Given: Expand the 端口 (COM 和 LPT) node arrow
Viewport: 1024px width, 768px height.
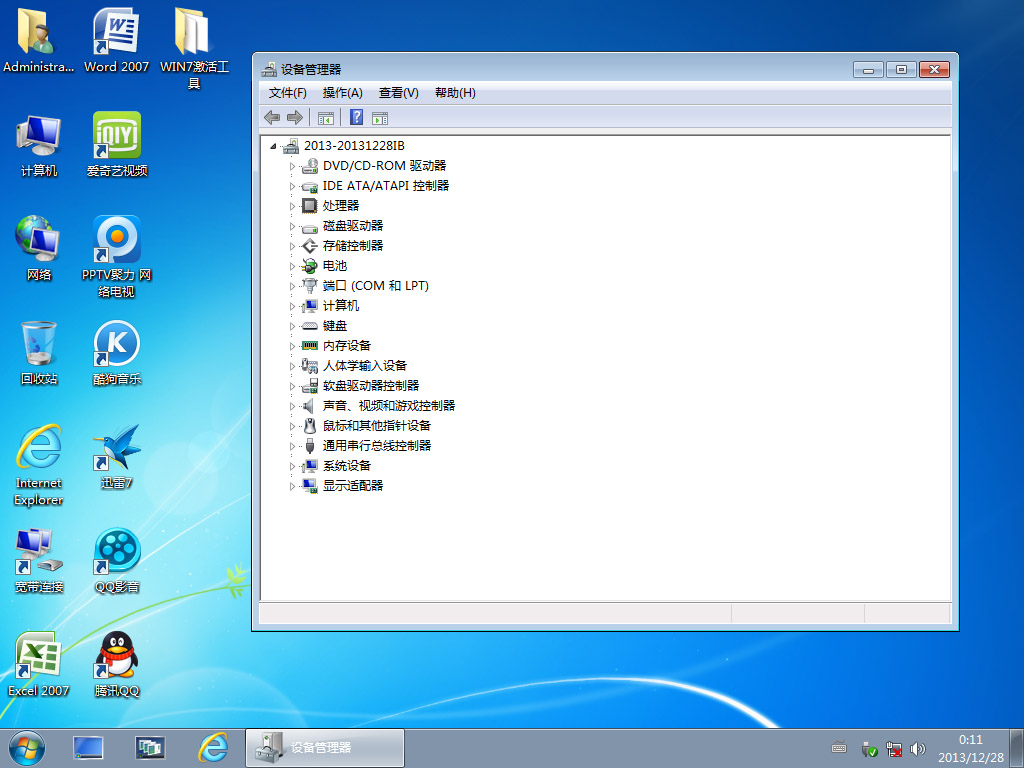Looking at the screenshot, I should pyautogui.click(x=292, y=287).
